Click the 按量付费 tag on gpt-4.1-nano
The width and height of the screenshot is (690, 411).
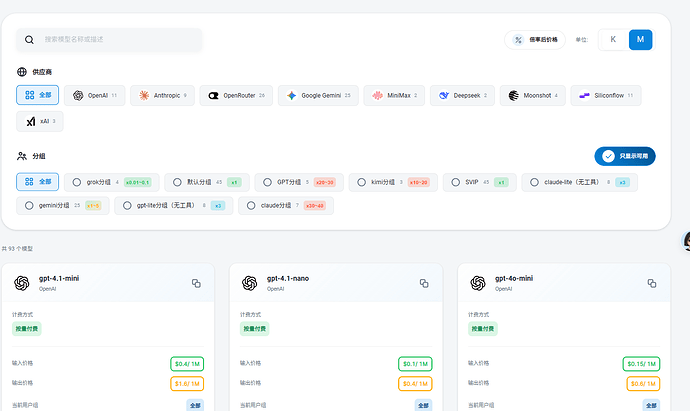[255, 329]
